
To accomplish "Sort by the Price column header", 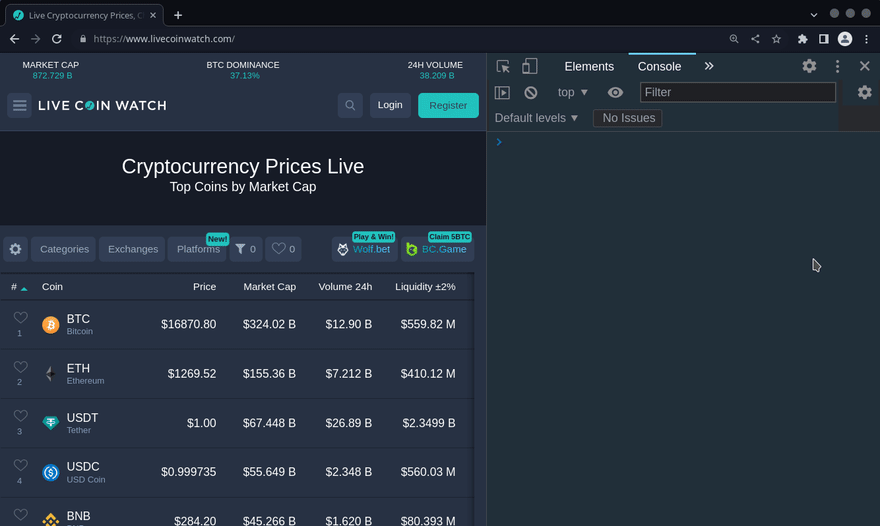I will pos(204,287).
